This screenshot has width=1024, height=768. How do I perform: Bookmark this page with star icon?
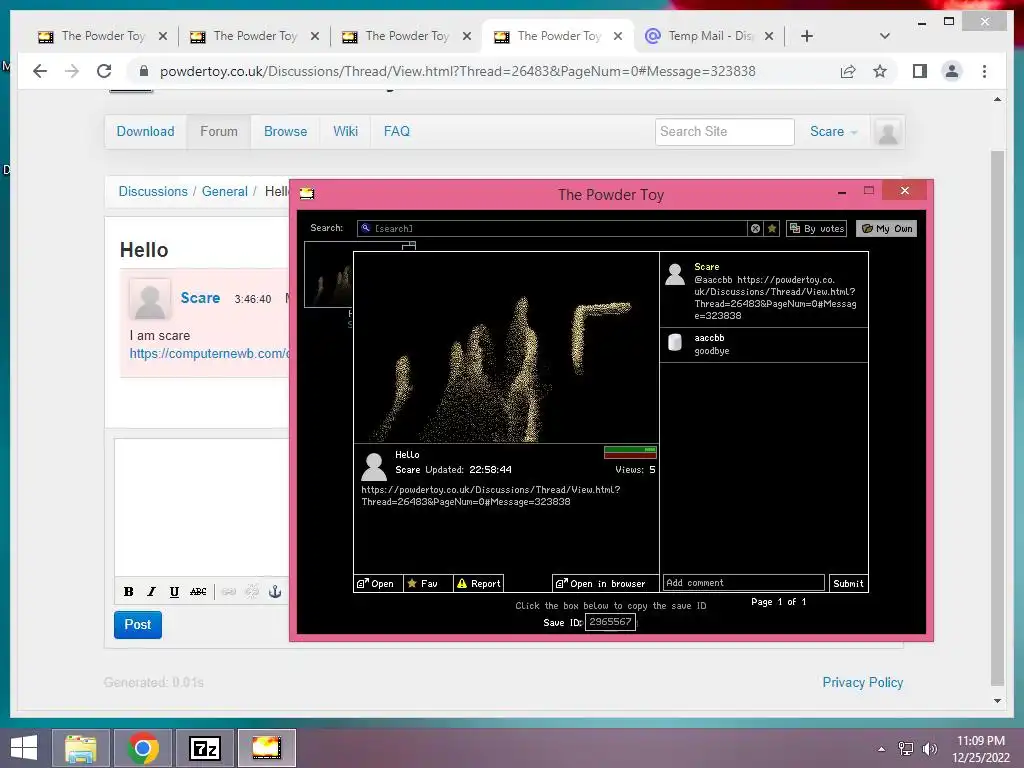pyautogui.click(x=880, y=71)
